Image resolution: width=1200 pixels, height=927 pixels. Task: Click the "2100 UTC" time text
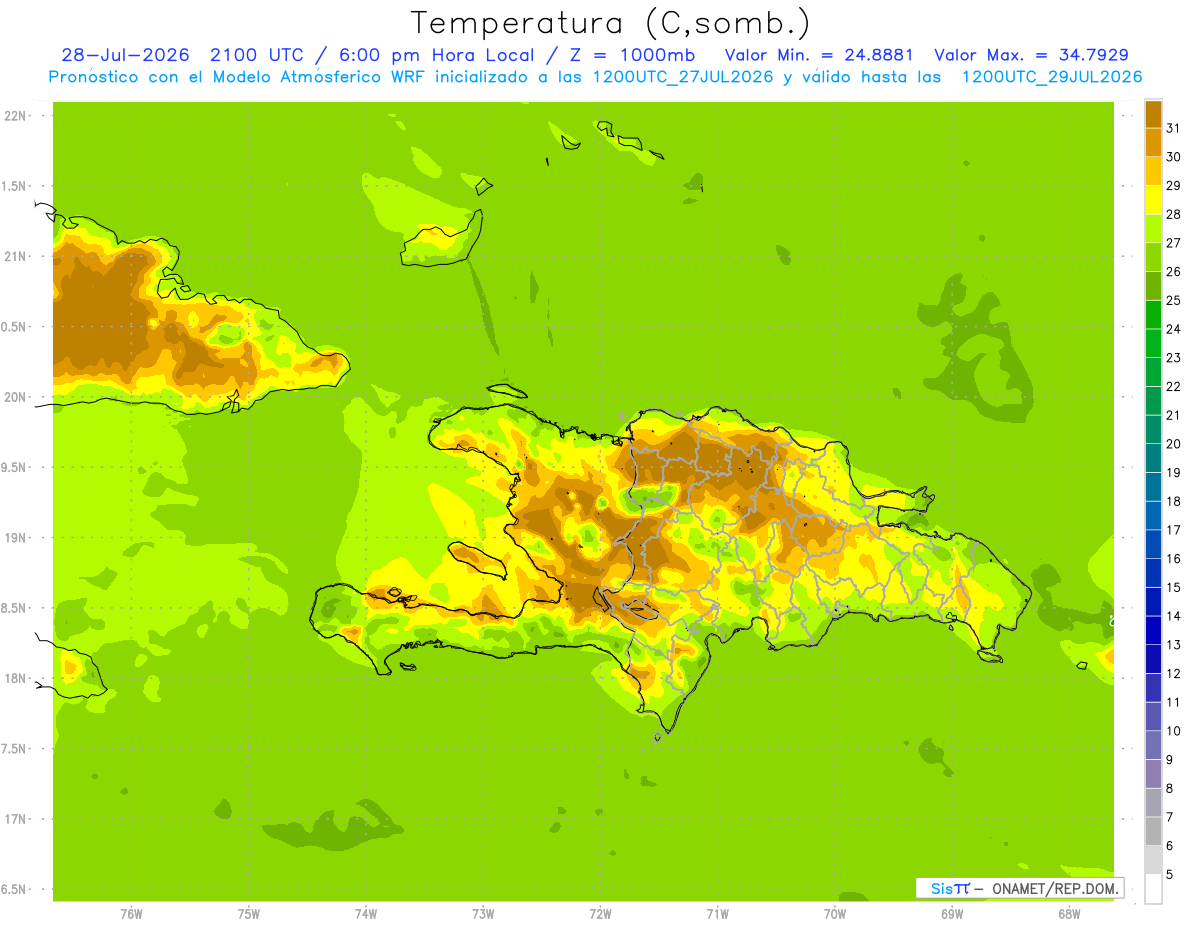tap(258, 55)
